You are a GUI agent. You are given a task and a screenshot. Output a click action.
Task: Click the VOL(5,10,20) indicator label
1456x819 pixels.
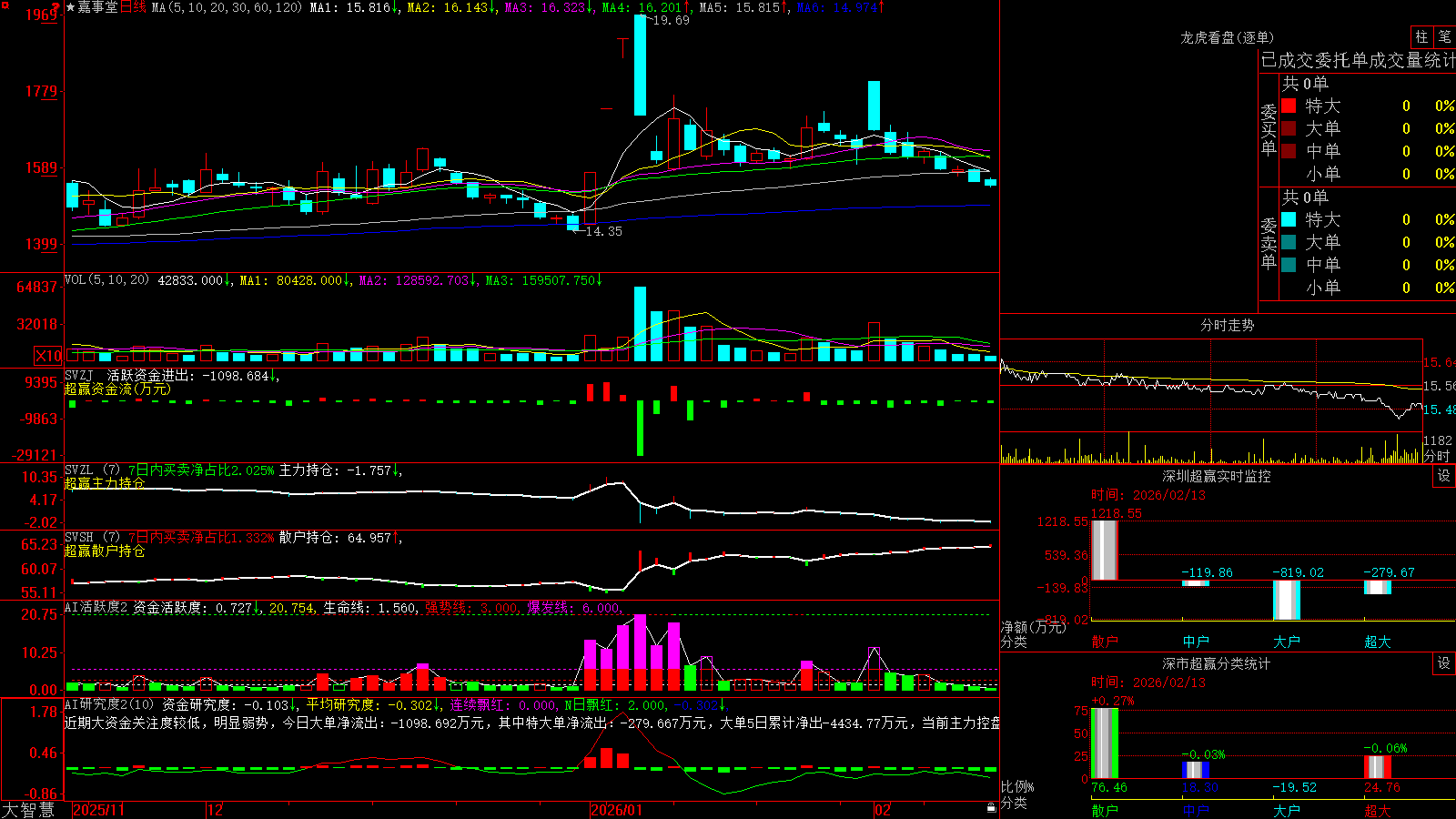tap(106, 280)
